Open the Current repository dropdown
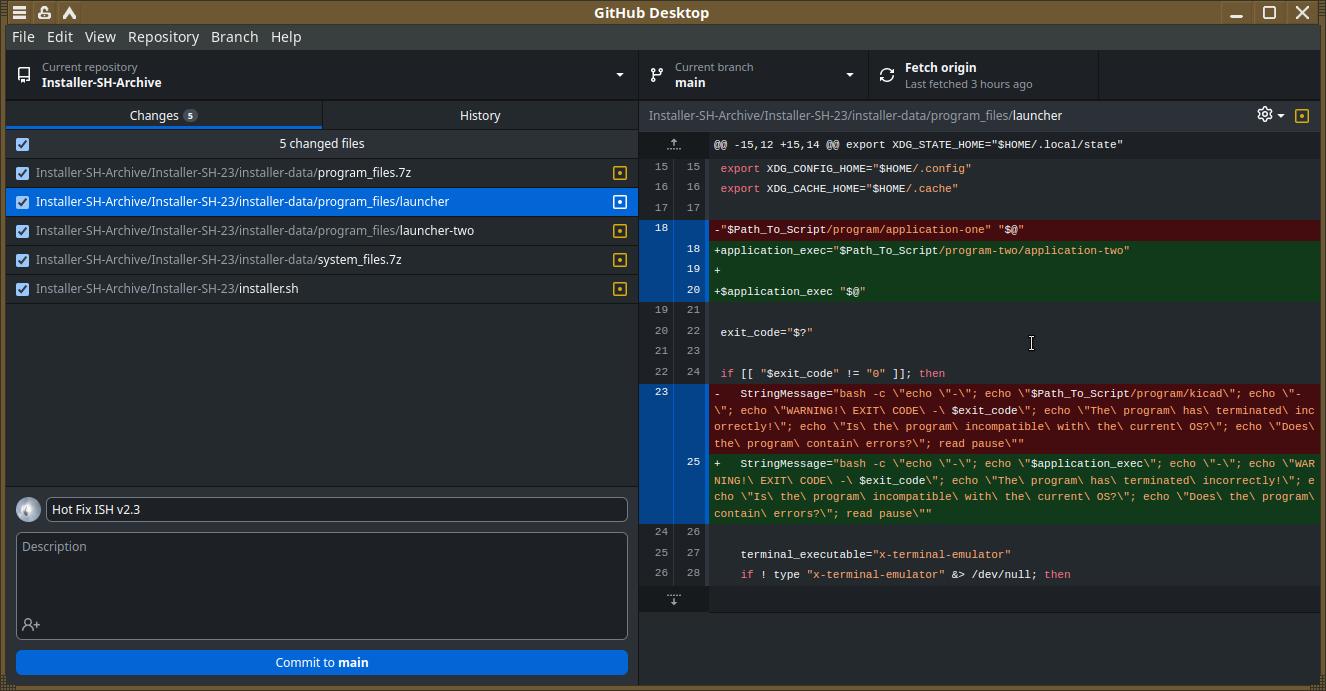 (321, 75)
